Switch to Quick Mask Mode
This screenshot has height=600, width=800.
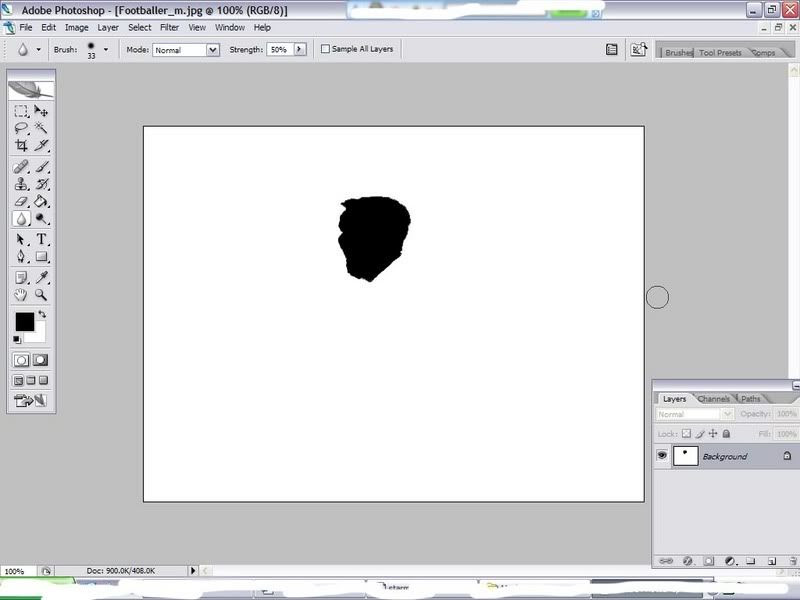point(41,360)
